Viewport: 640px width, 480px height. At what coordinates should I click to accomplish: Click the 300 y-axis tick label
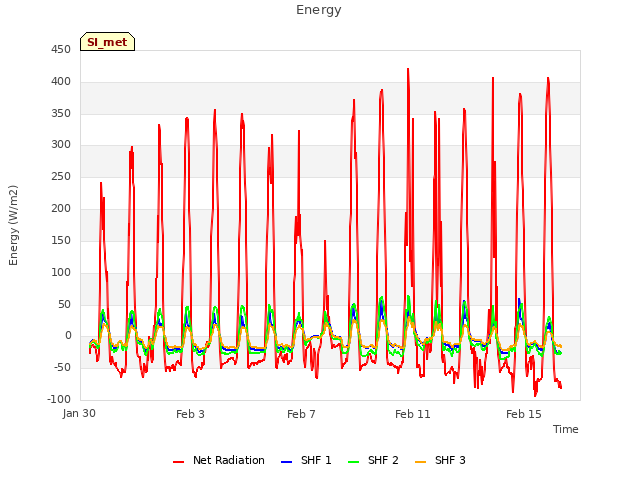pyautogui.click(x=61, y=144)
